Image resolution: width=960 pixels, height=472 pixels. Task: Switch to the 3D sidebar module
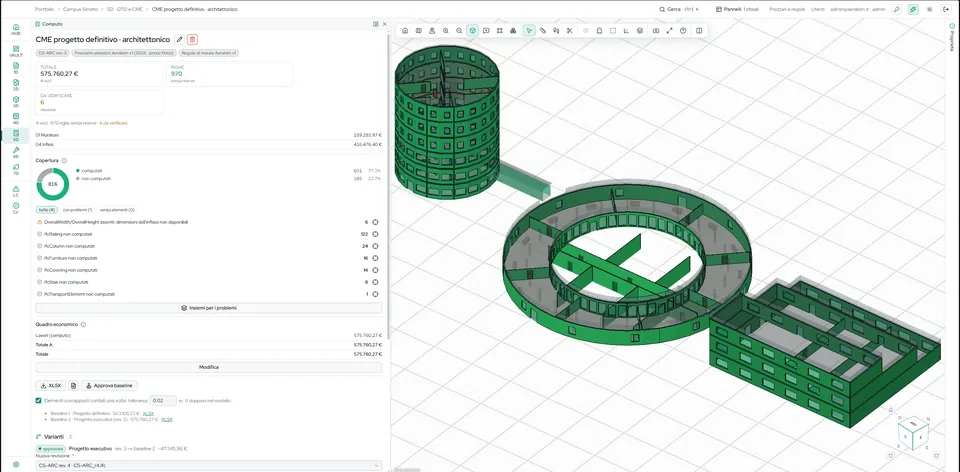15,102
